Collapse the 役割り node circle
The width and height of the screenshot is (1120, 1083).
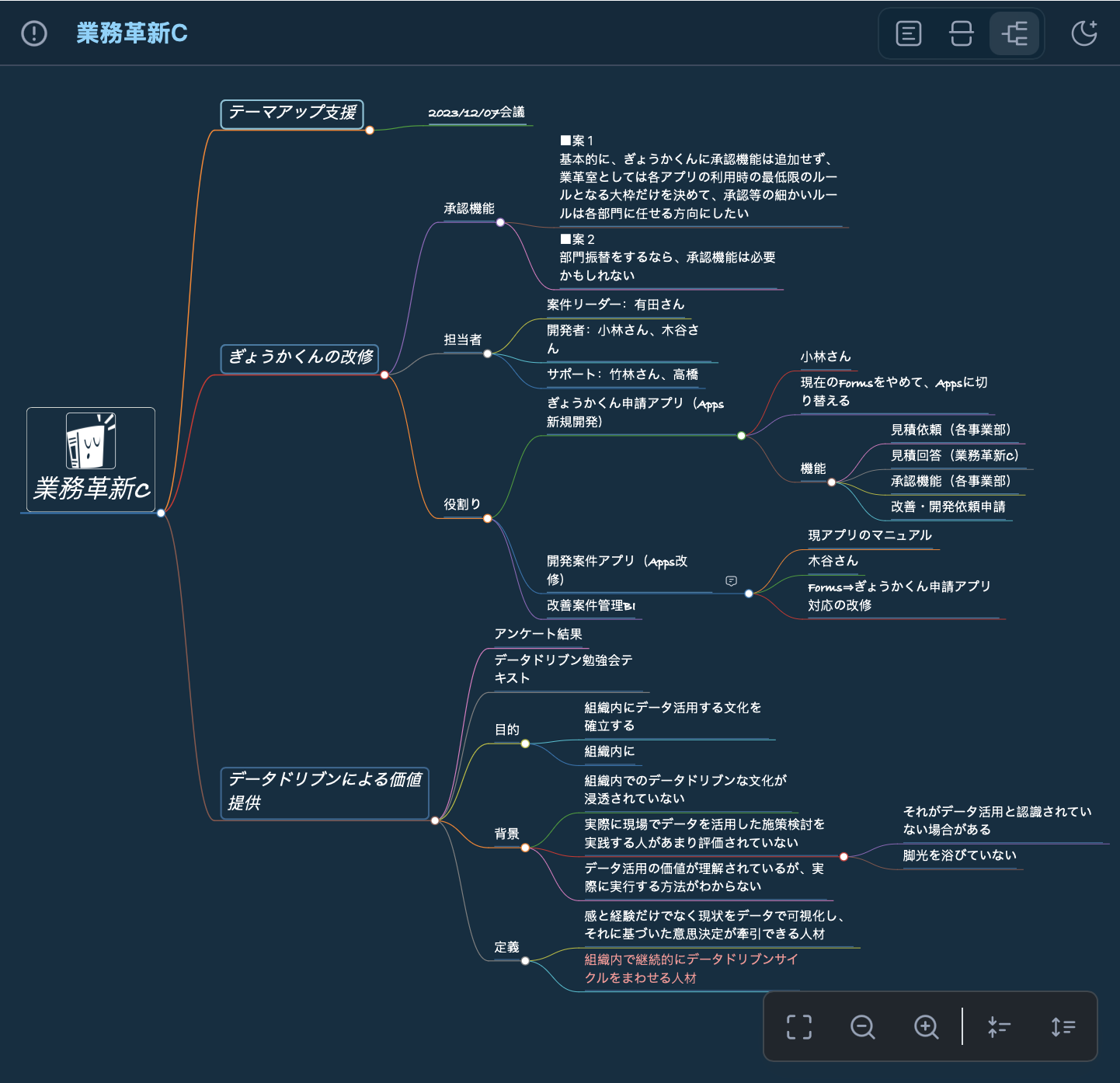pos(487,518)
